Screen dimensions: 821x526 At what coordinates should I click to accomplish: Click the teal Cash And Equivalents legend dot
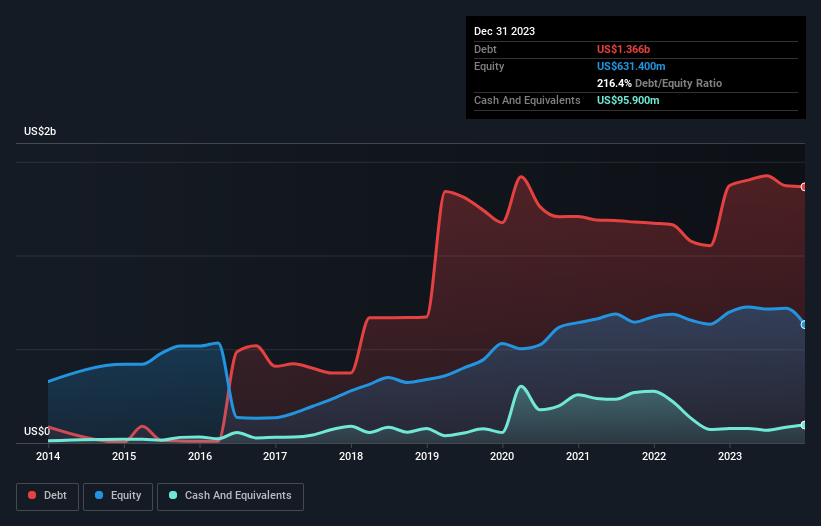[x=173, y=495]
